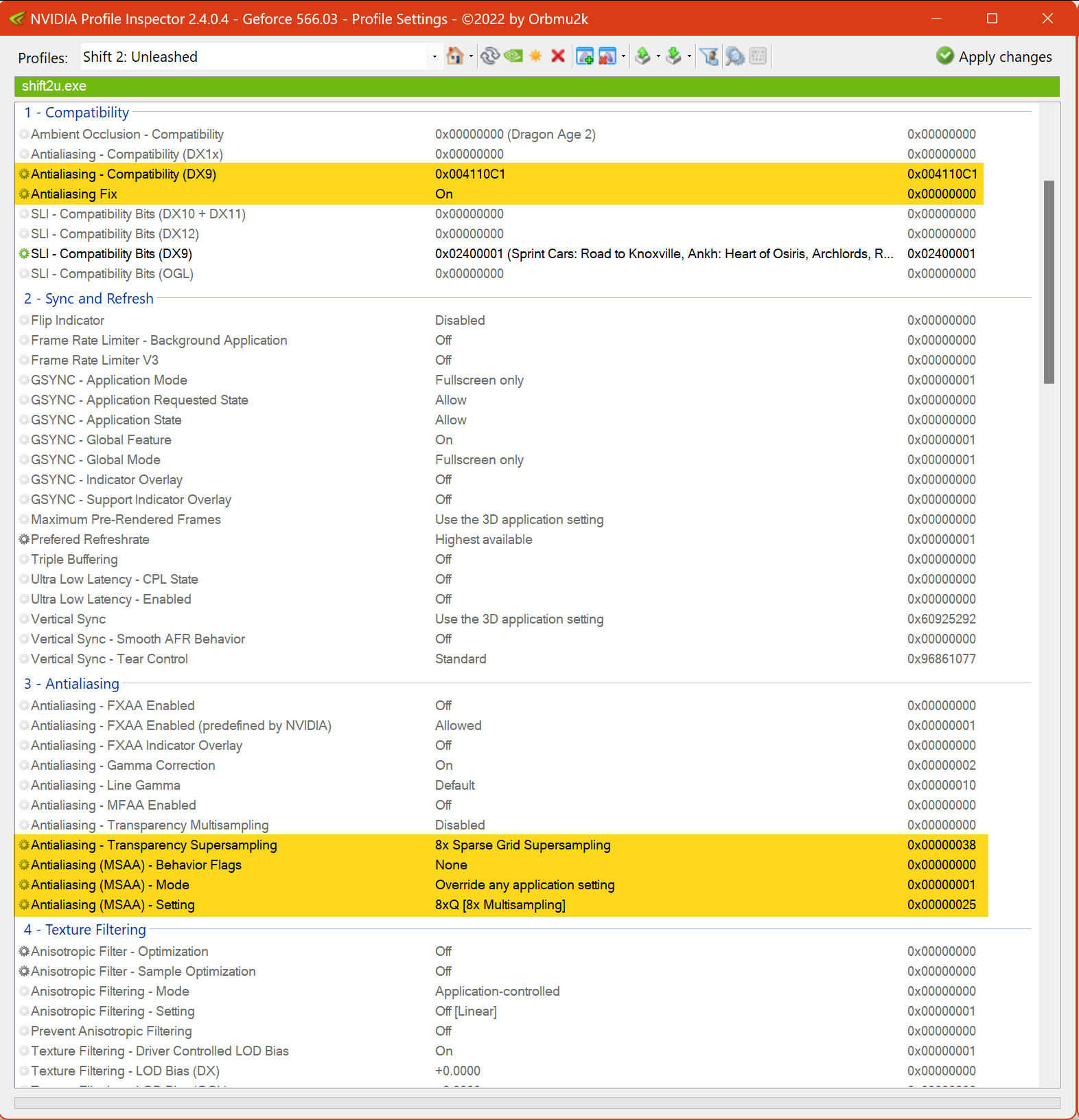
Task: Click the gear icon of Antialiasing - Transparency Supersampling
Action: click(24, 845)
